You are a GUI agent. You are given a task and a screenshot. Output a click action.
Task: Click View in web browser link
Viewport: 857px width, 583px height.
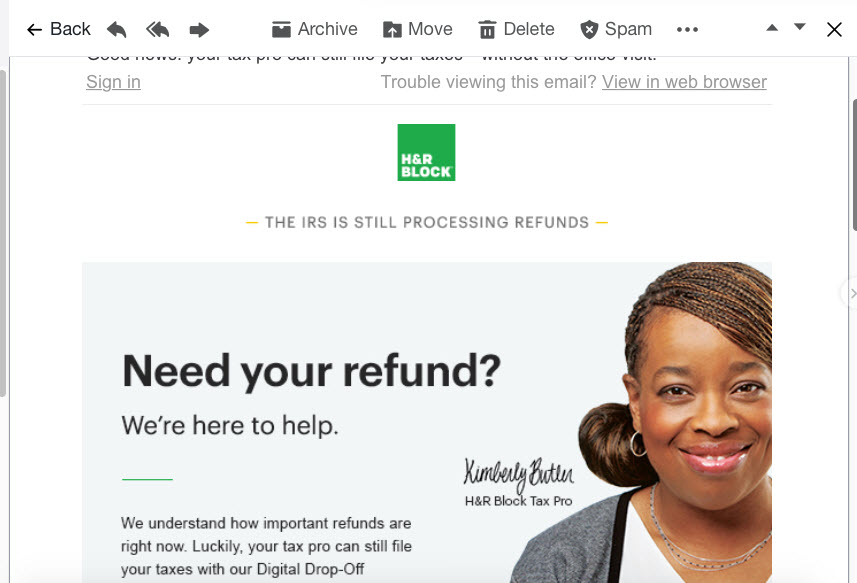click(x=684, y=82)
